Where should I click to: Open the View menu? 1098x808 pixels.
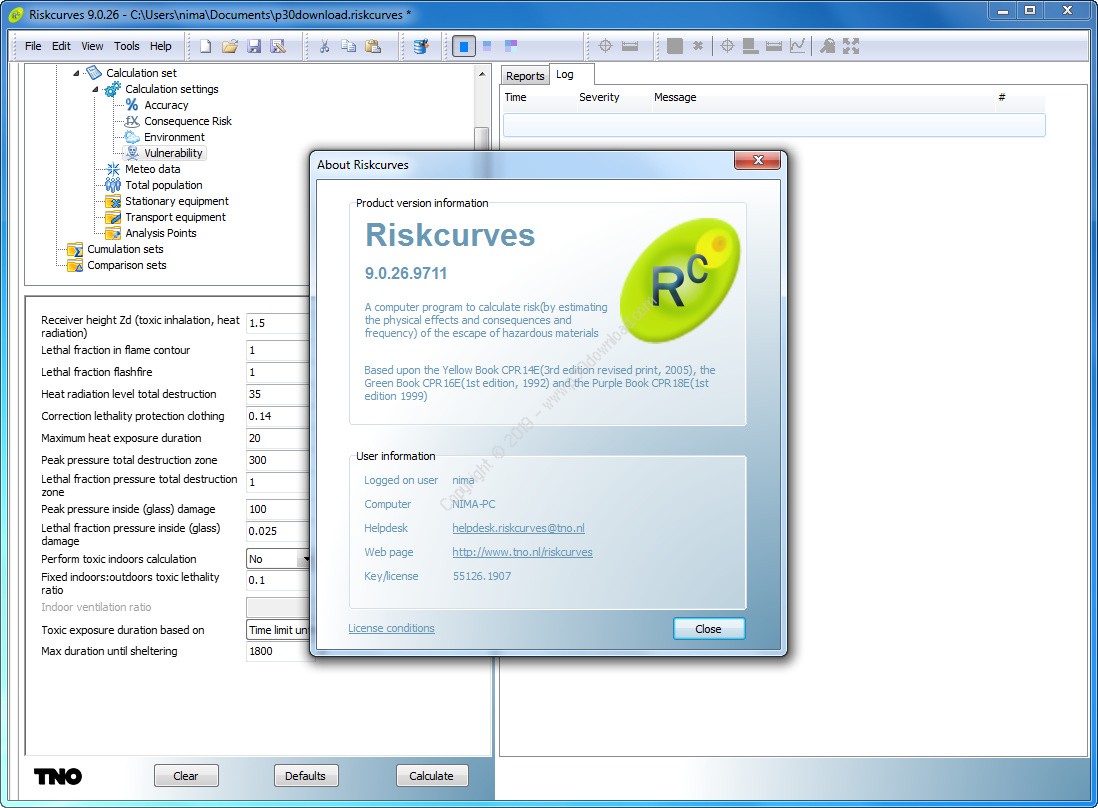coord(92,46)
